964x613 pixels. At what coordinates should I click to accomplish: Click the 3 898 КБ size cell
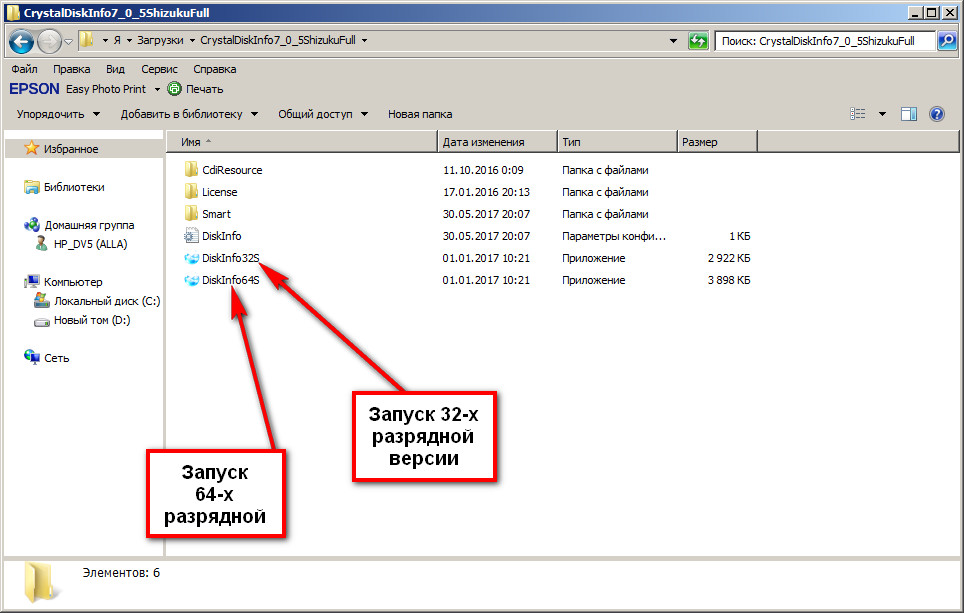(729, 280)
